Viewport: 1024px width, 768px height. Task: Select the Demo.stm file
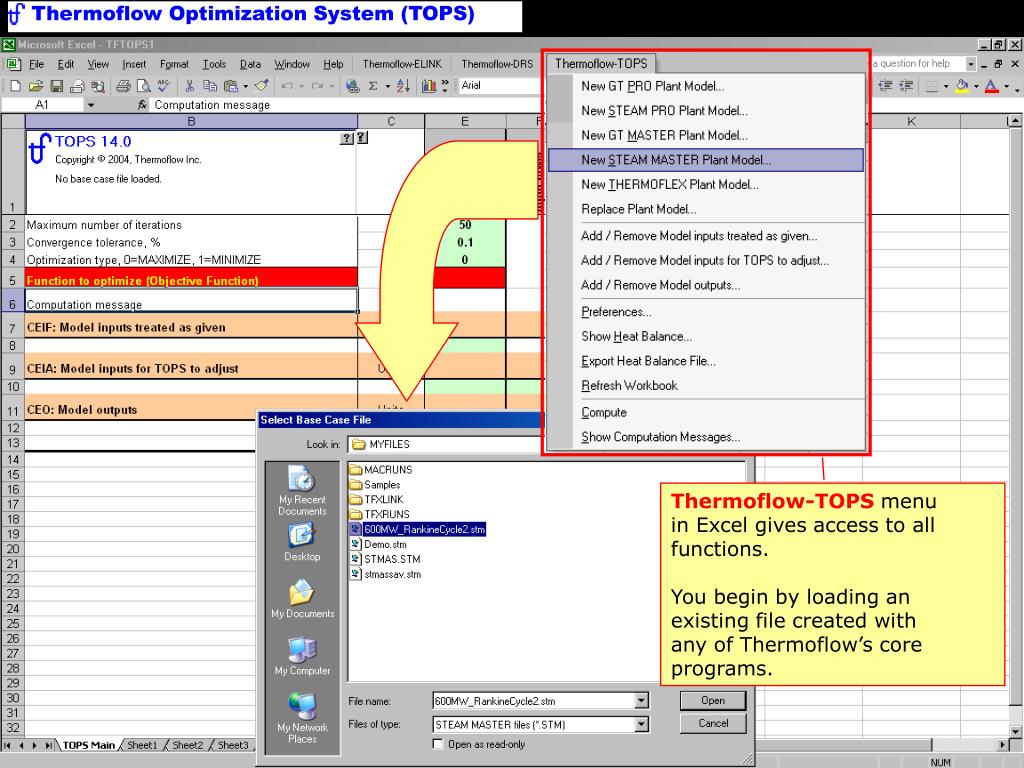point(379,544)
